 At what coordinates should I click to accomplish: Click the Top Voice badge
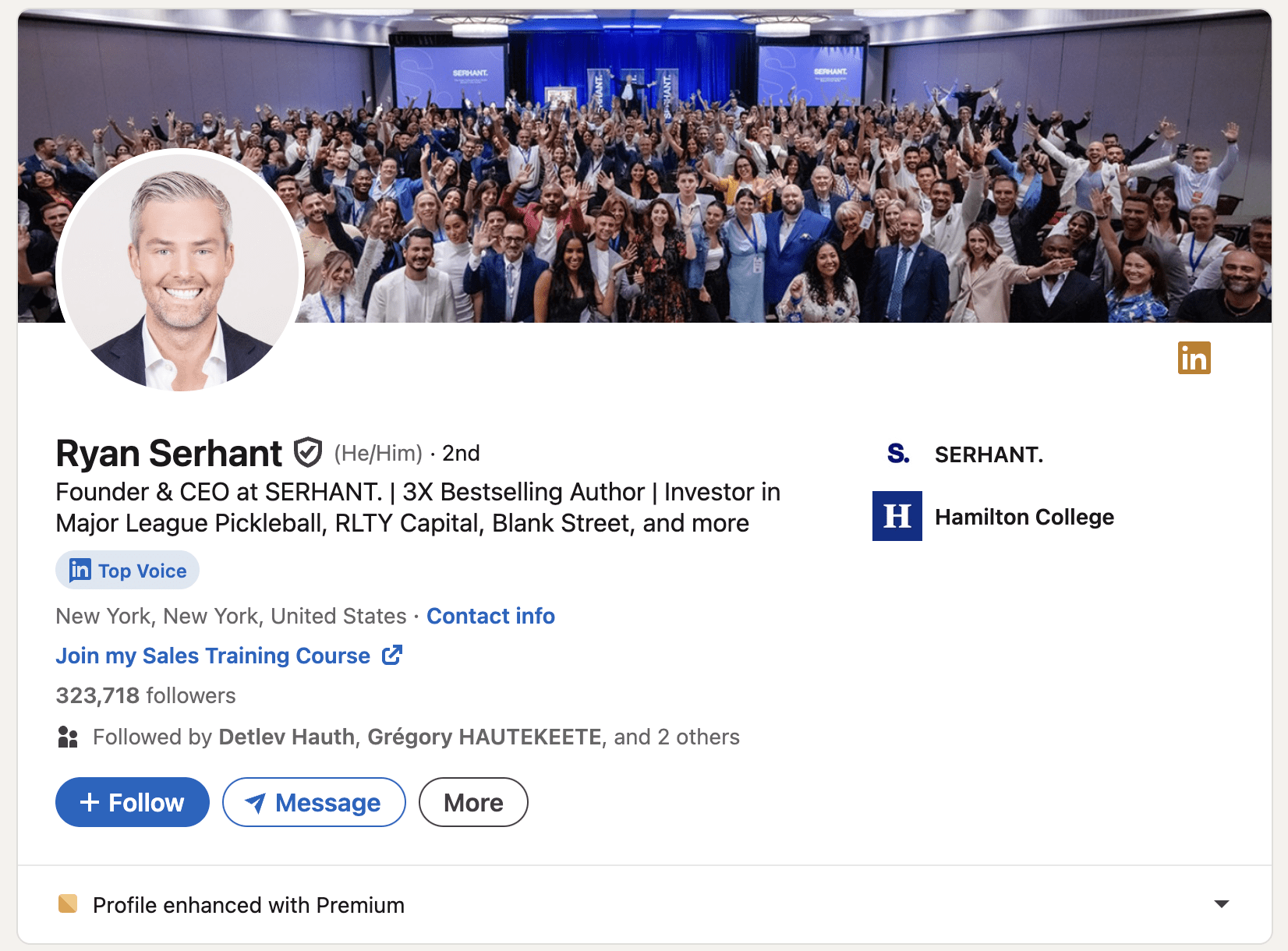coord(127,571)
